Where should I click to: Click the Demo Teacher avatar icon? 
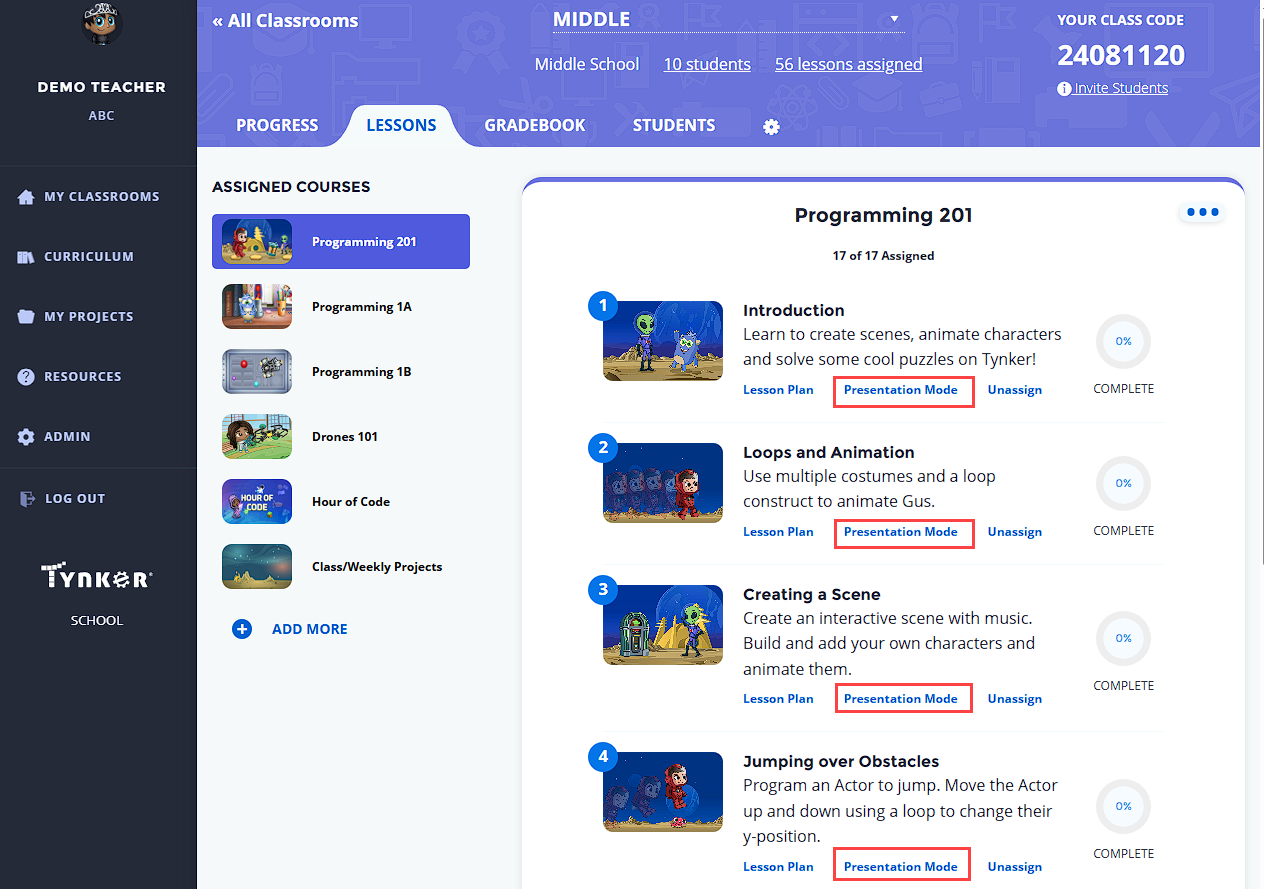(x=101, y=23)
